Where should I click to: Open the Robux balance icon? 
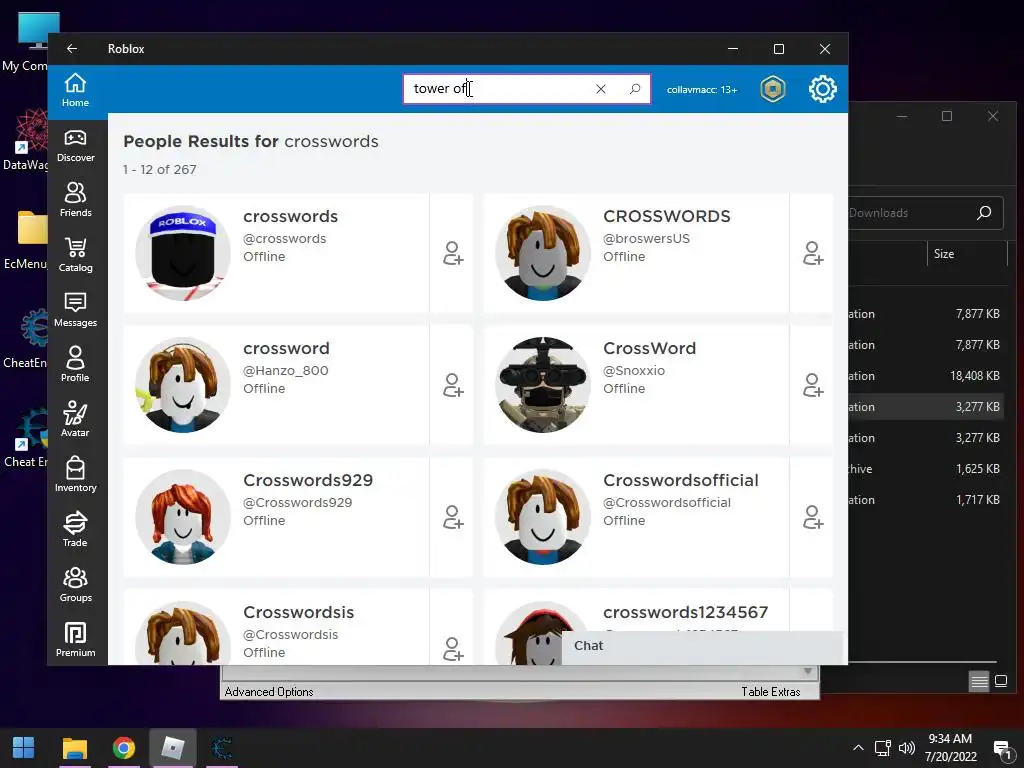coord(773,89)
